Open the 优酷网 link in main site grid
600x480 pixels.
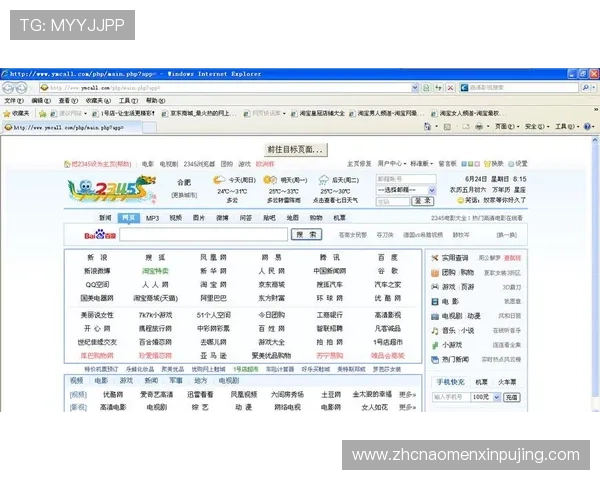388,298
